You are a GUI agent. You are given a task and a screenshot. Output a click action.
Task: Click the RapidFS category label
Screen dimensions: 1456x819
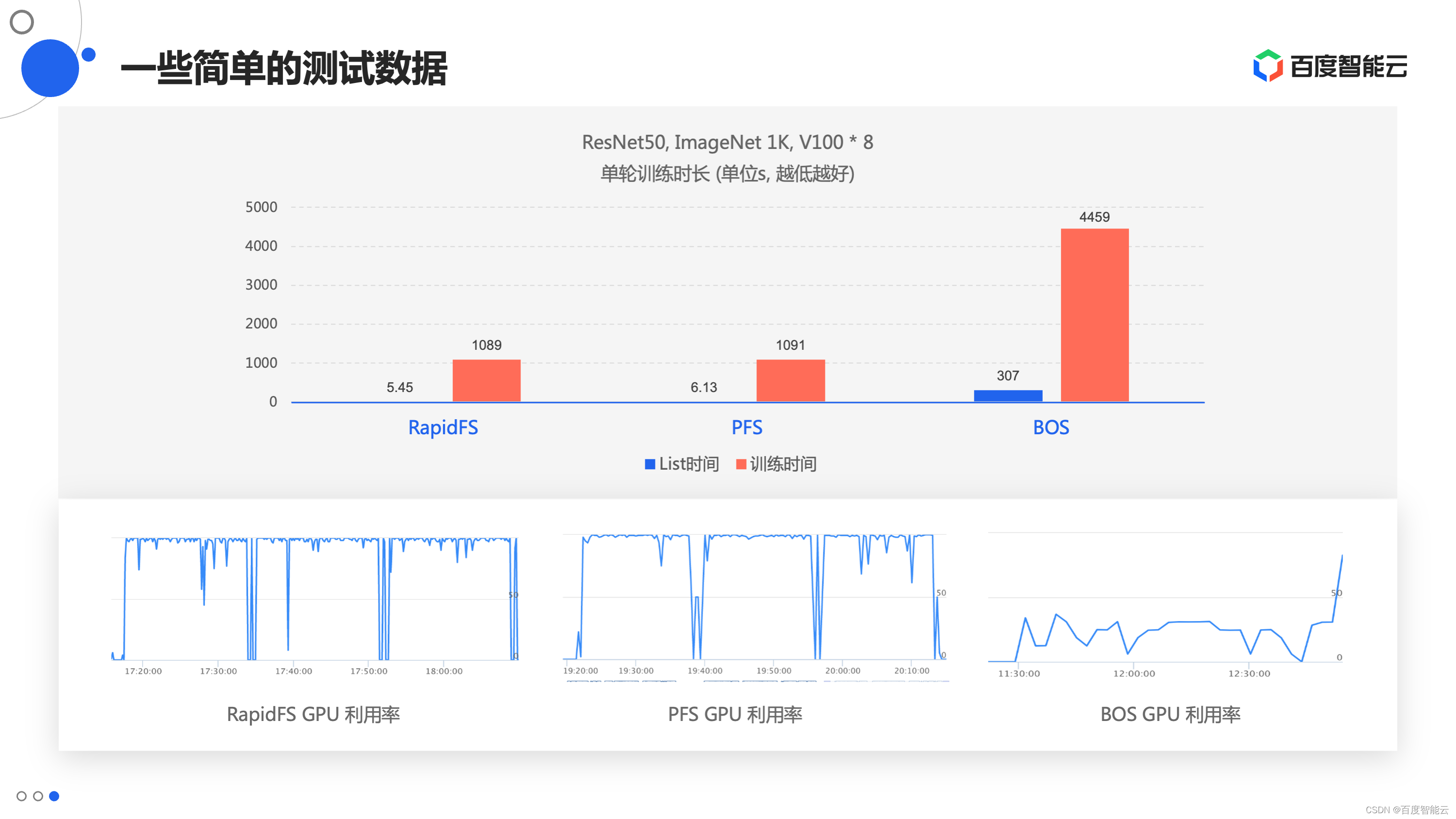(443, 427)
